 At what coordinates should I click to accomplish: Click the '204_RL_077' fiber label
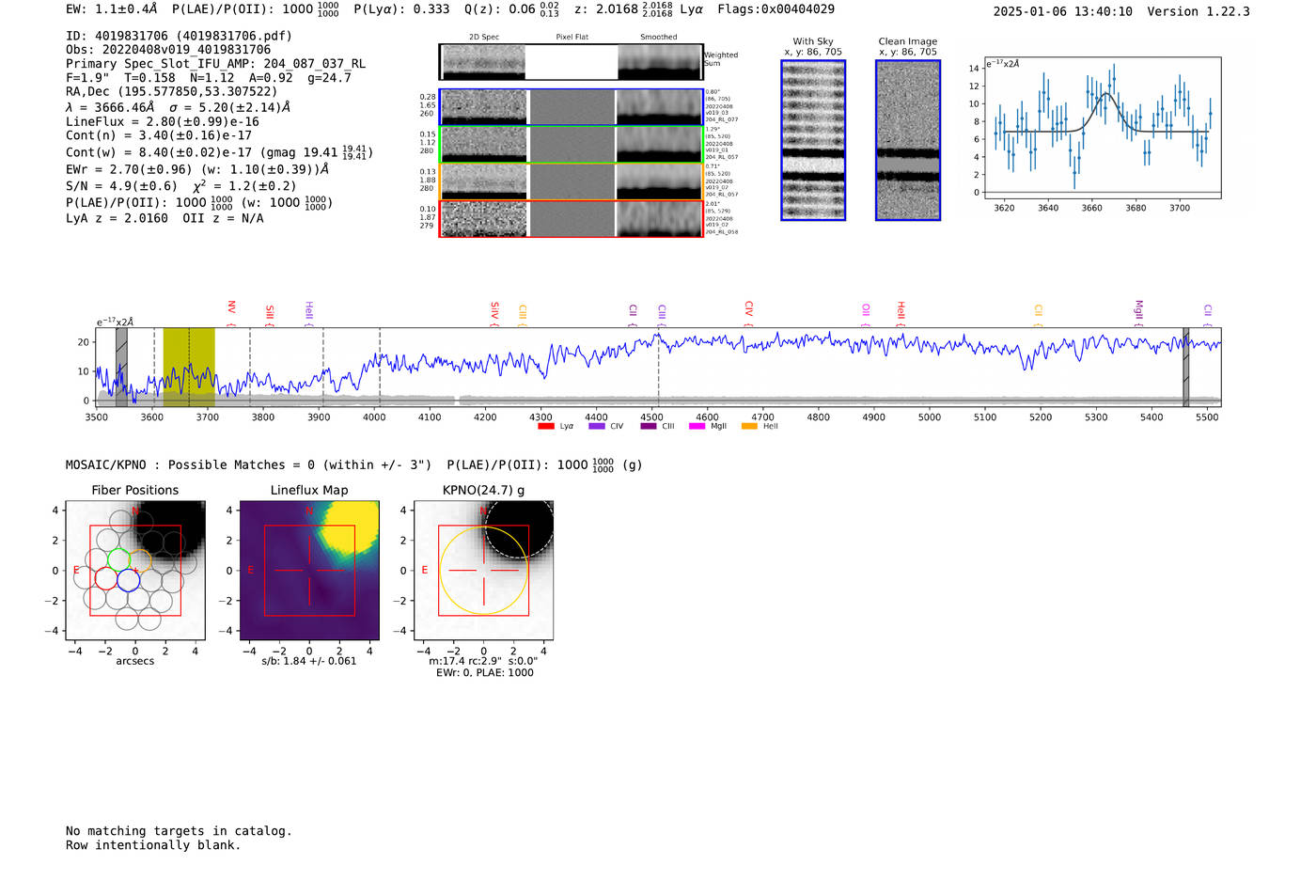pyautogui.click(x=722, y=120)
